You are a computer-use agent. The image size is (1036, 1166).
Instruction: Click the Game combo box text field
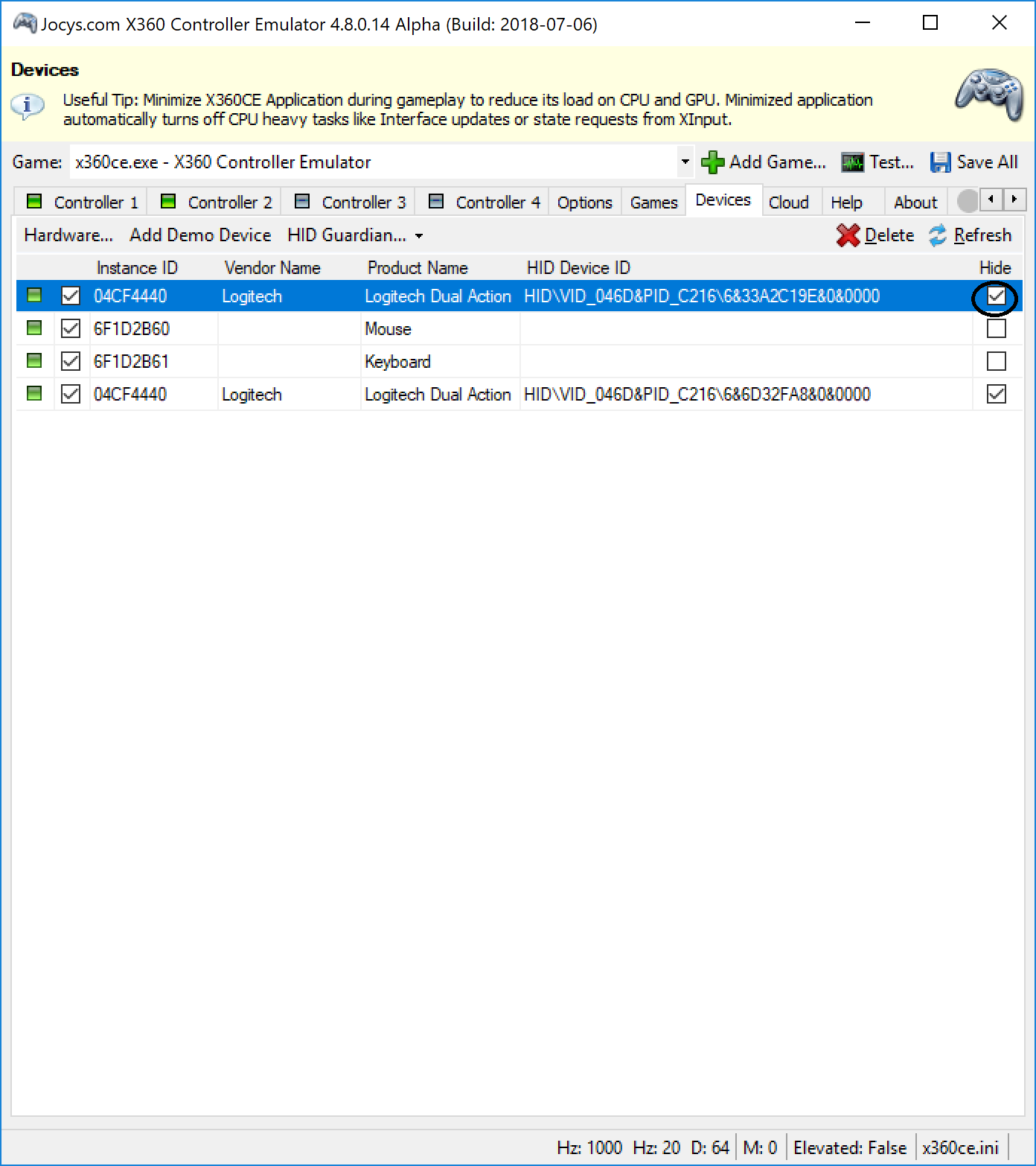[x=374, y=162]
